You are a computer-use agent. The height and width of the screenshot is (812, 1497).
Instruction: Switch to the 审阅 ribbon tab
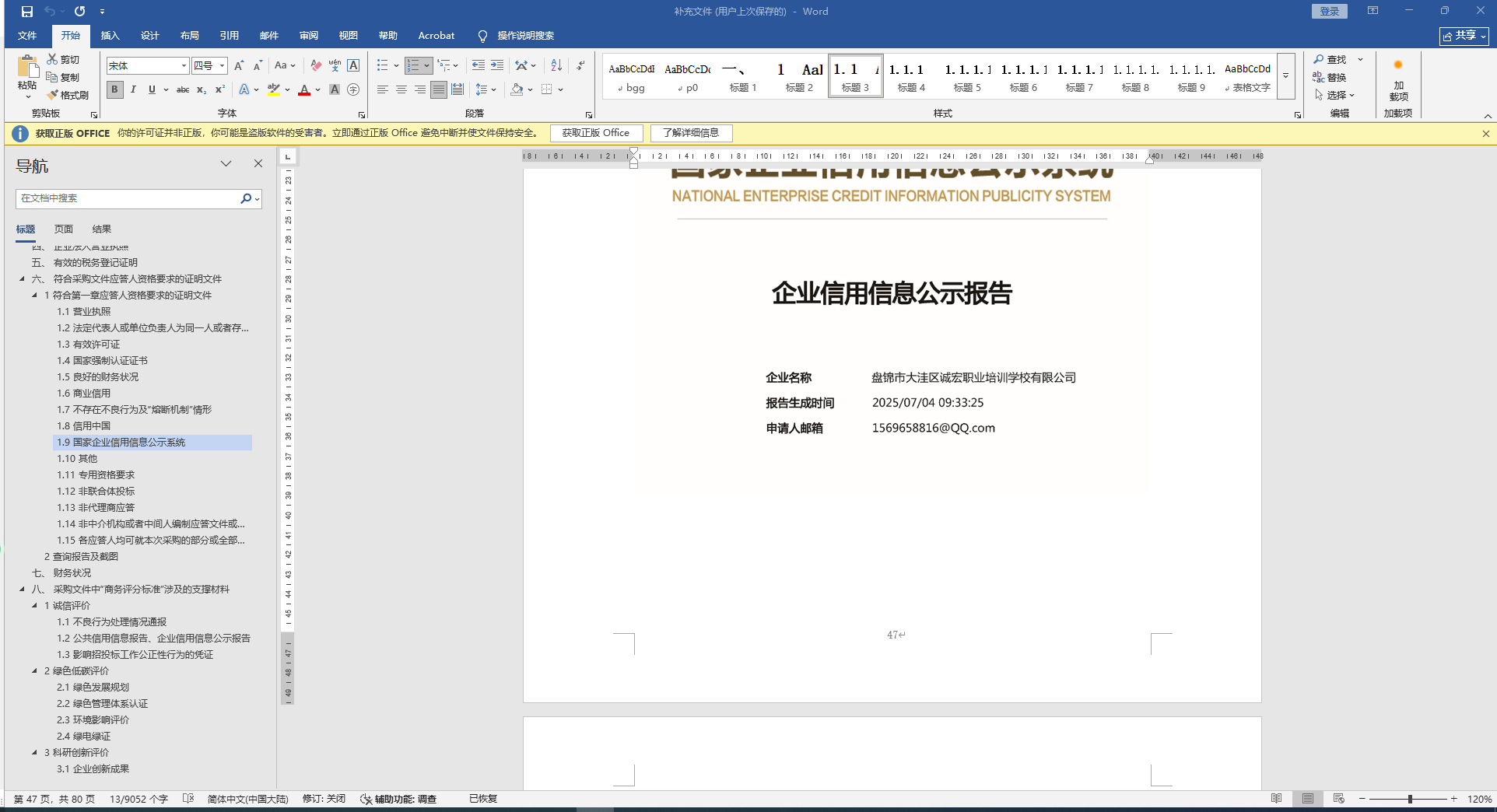click(x=308, y=36)
